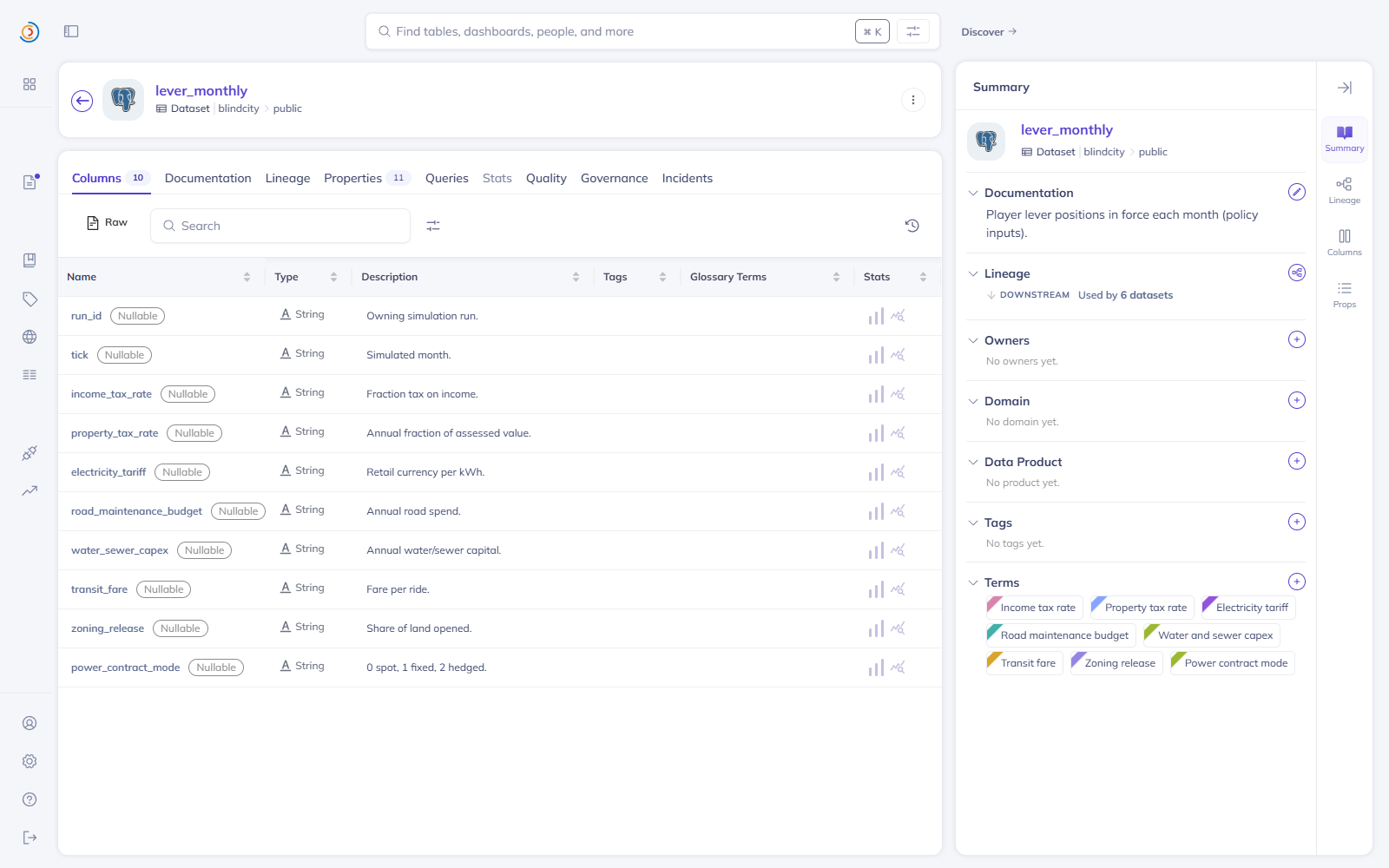Switch to the Documentation tab

(208, 178)
